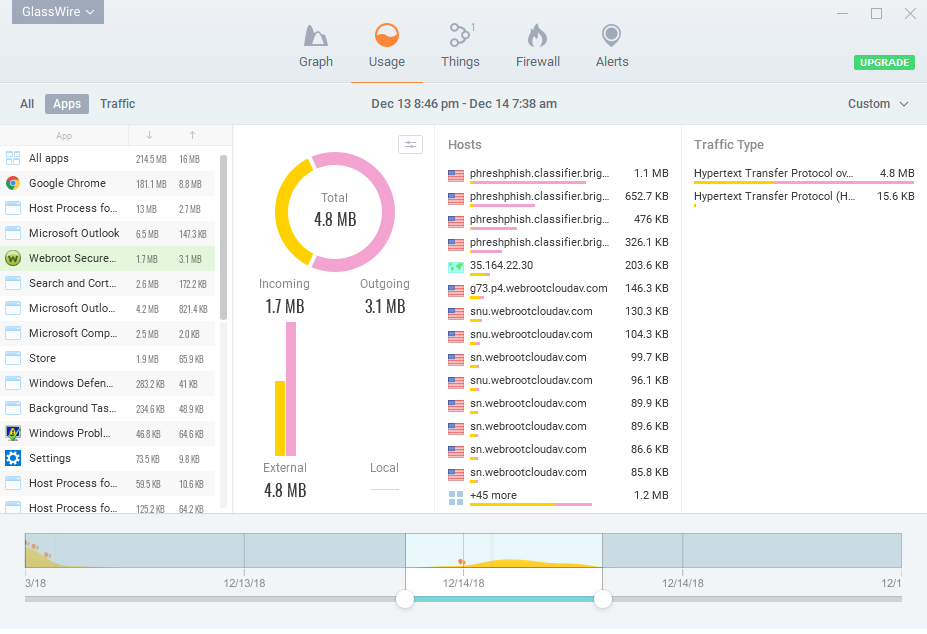Select the Microsoft Outlo... row
The image size is (927, 634).
(x=108, y=309)
